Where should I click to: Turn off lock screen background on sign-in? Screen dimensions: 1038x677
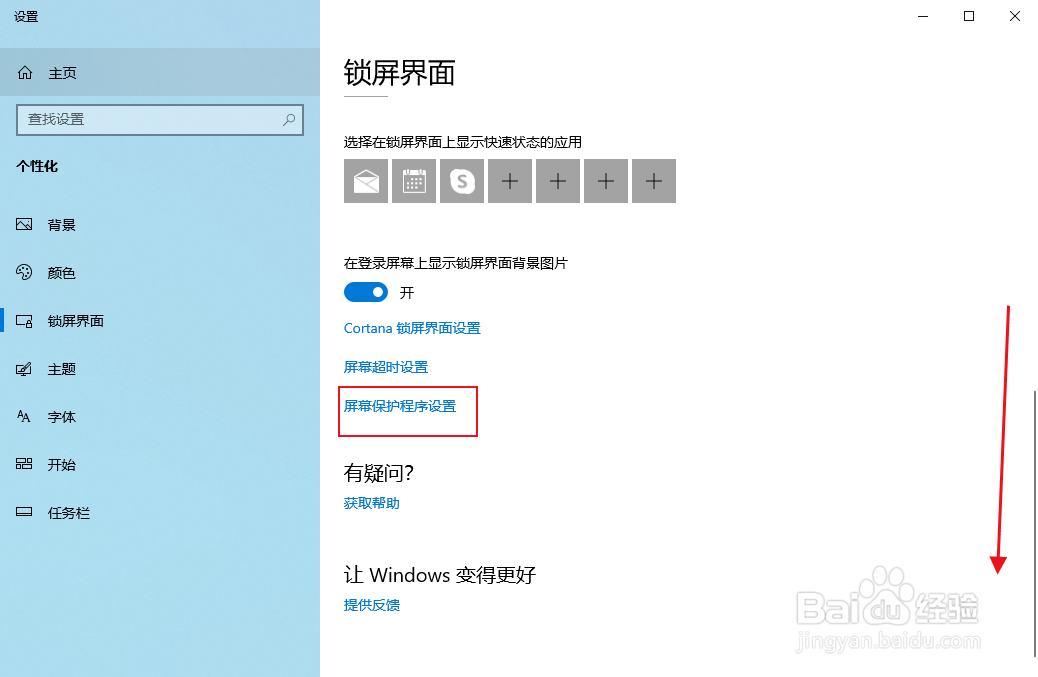click(366, 292)
